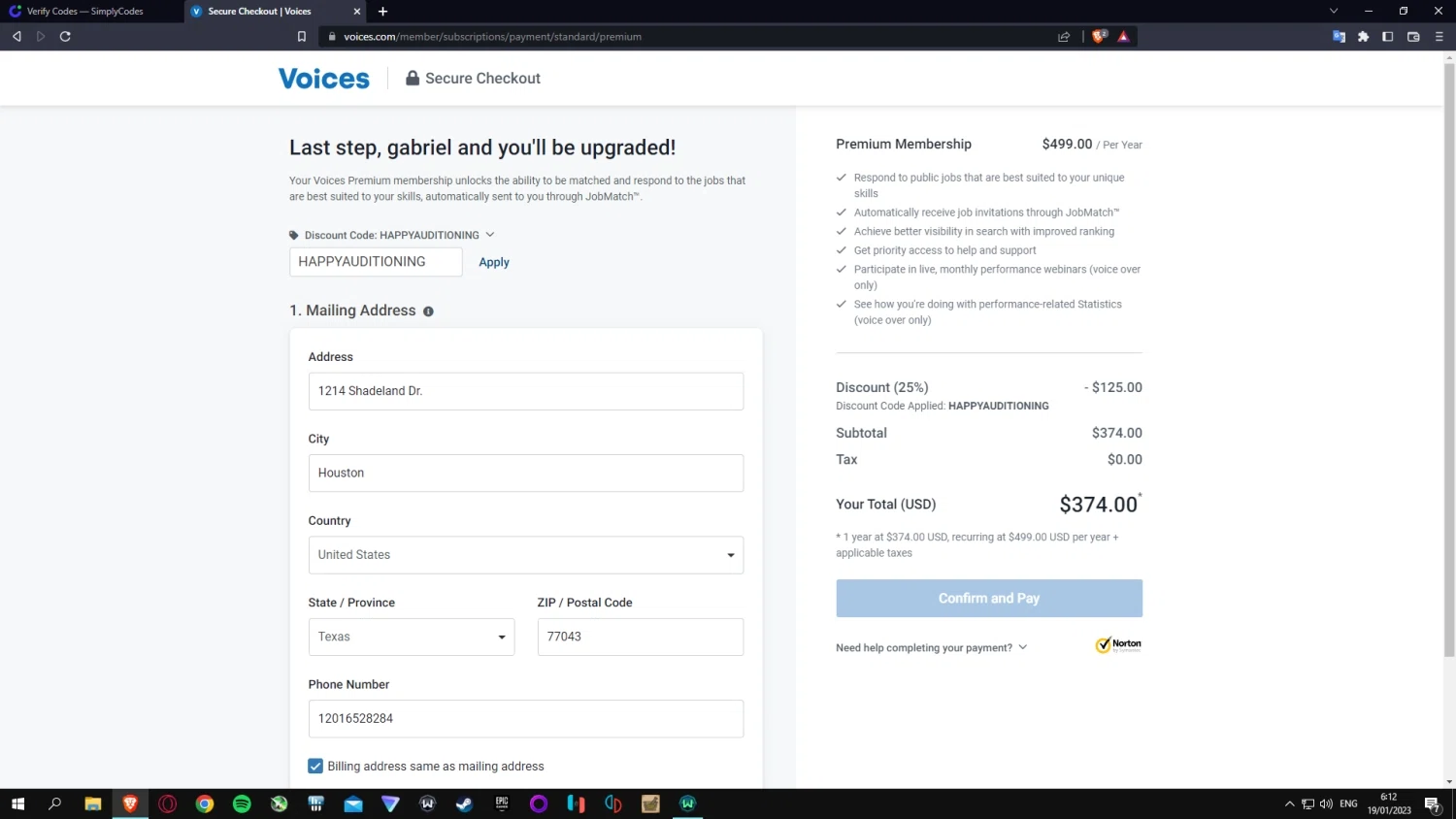Open the Country dropdown
1456x819 pixels.
click(x=526, y=555)
